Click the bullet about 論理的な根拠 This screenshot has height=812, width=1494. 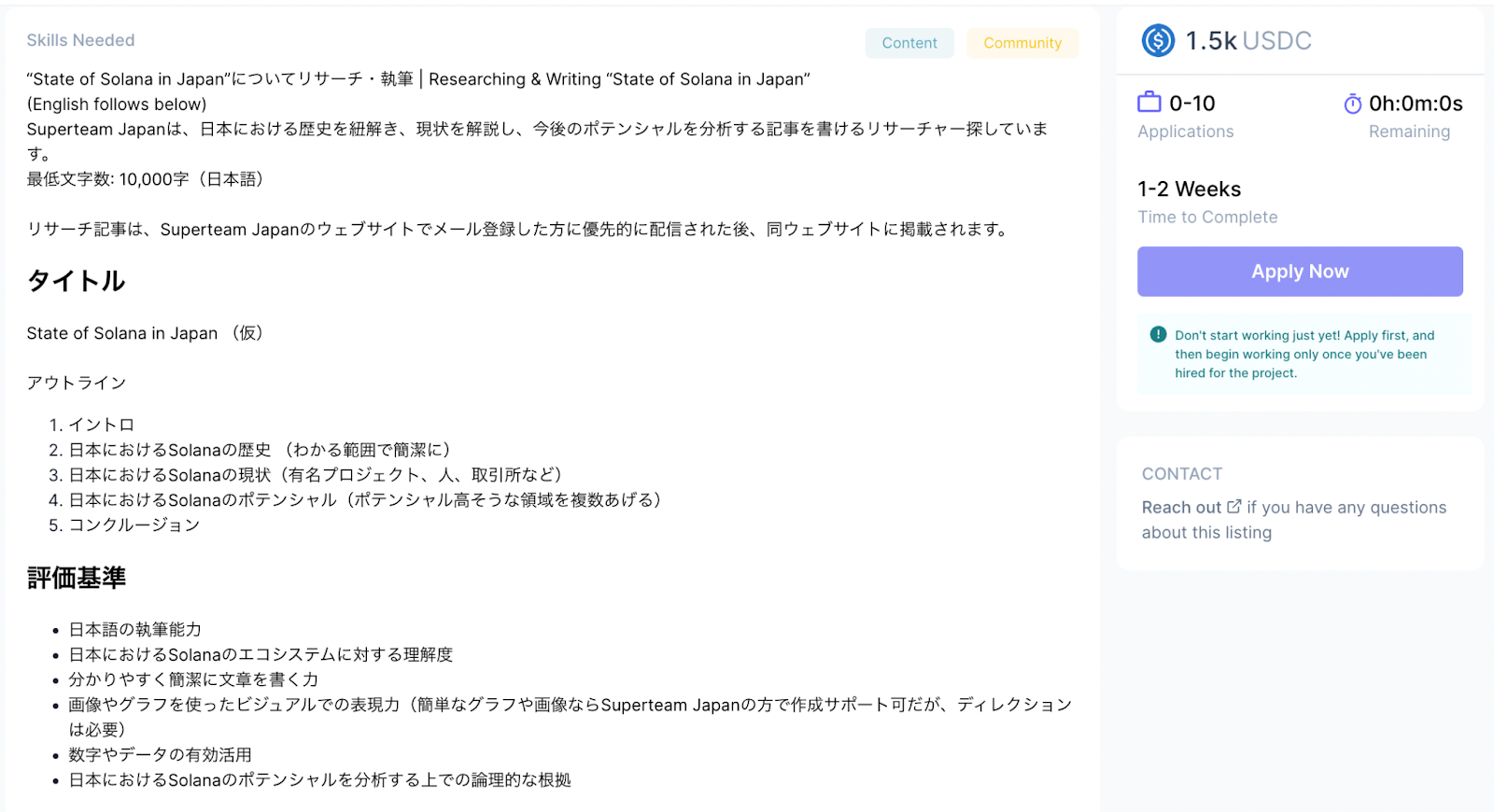pyautogui.click(x=319, y=780)
